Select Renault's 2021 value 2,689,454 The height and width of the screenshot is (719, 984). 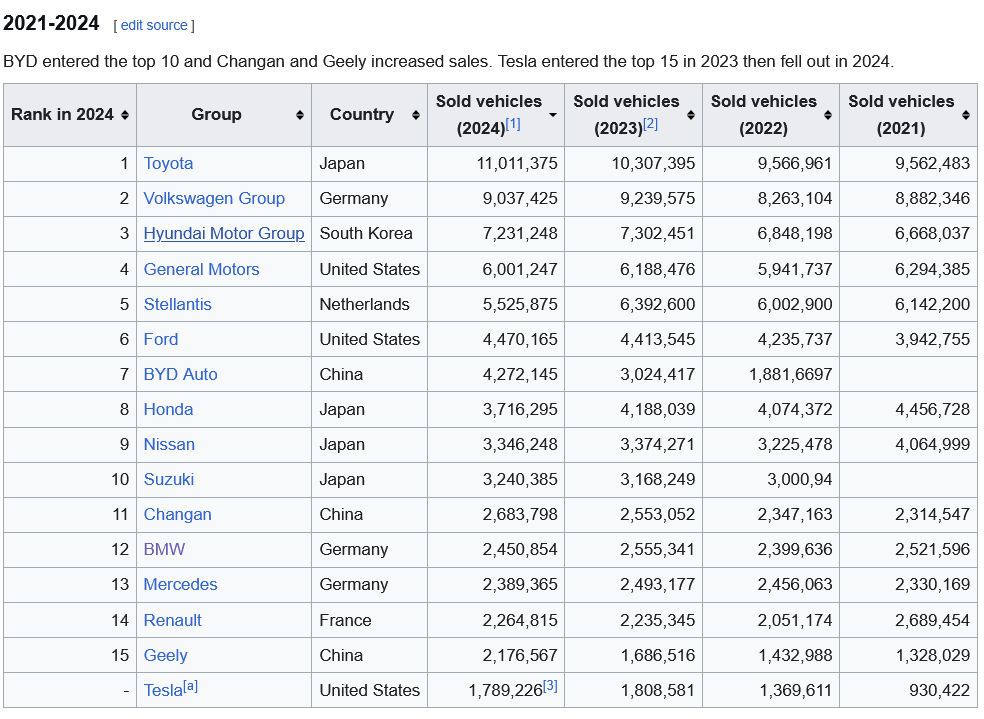coord(933,620)
